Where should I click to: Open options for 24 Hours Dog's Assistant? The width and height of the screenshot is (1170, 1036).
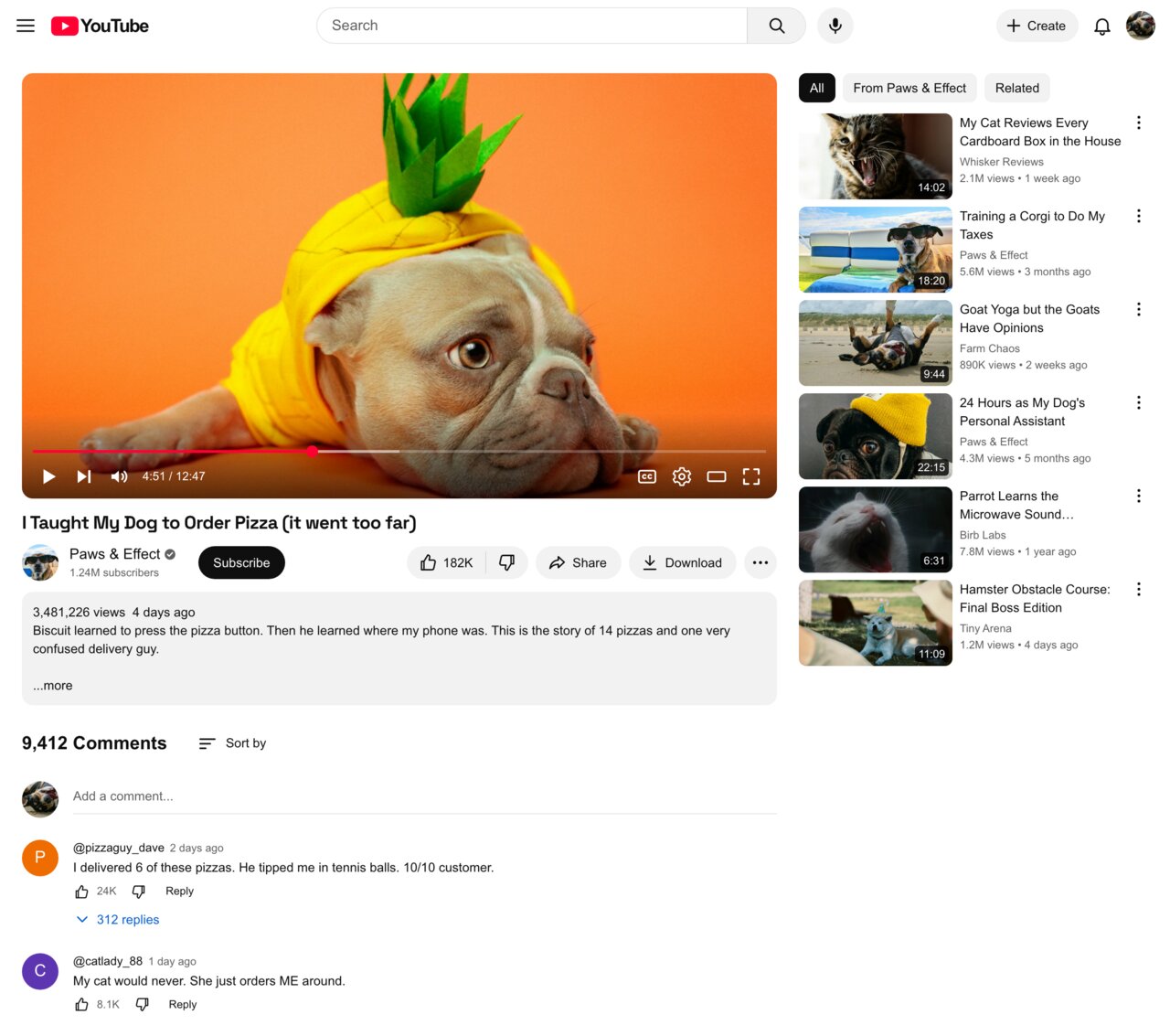pos(1139,402)
